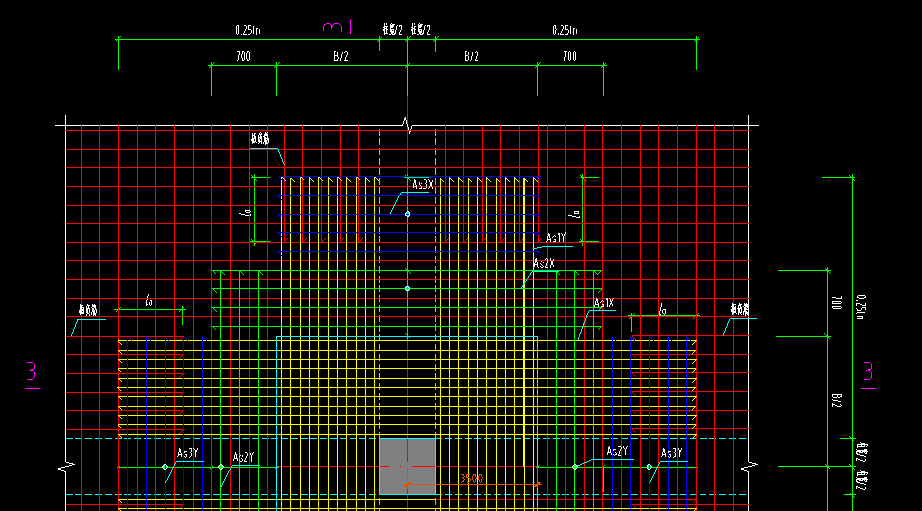Viewport: 922px width, 511px height.
Task: Select the vertical 700 dimension on right
Action: click(837, 303)
